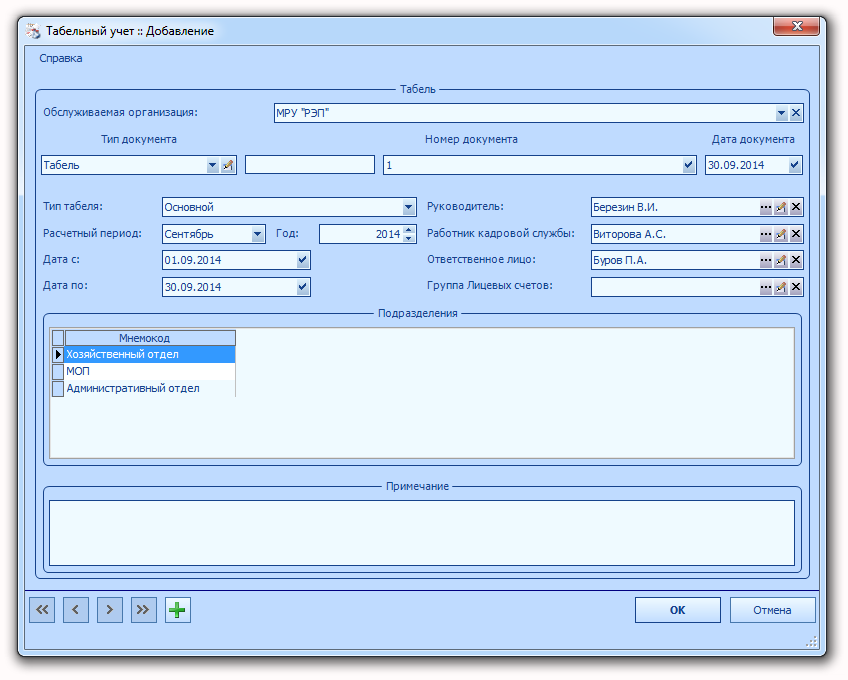This screenshot has height=680, width=848.
Task: Go to the previous record
Action: pos(76,610)
